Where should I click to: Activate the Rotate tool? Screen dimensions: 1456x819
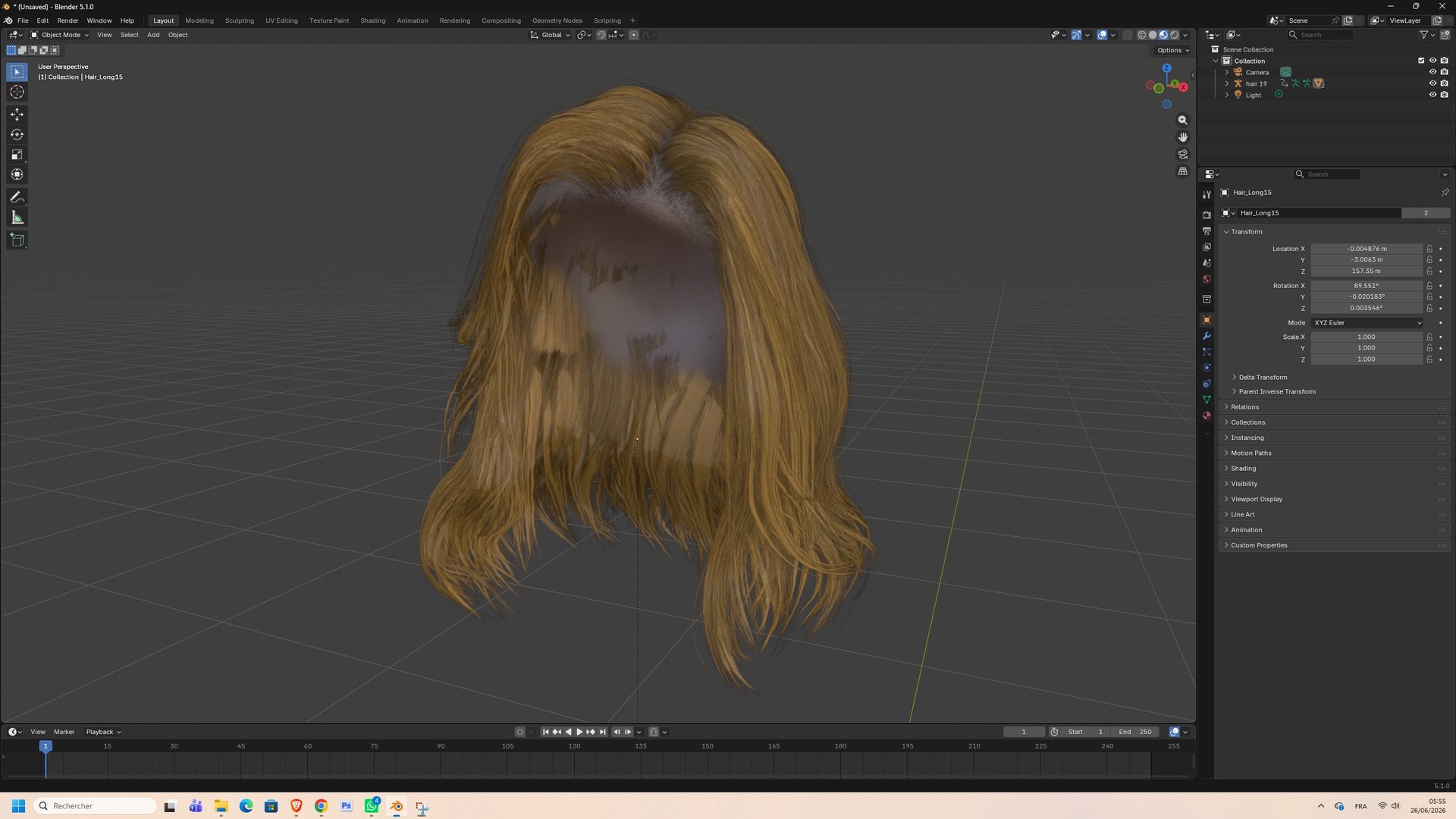tap(17, 134)
